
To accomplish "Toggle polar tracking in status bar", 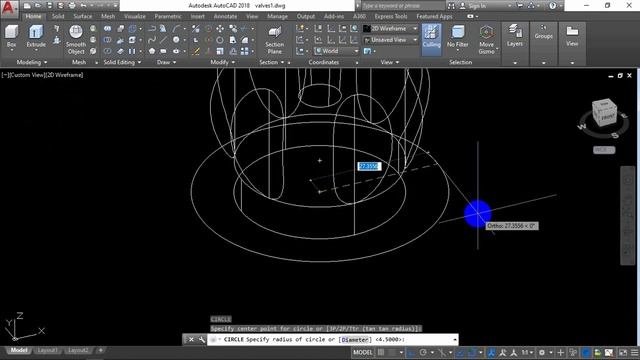I will tap(423, 352).
